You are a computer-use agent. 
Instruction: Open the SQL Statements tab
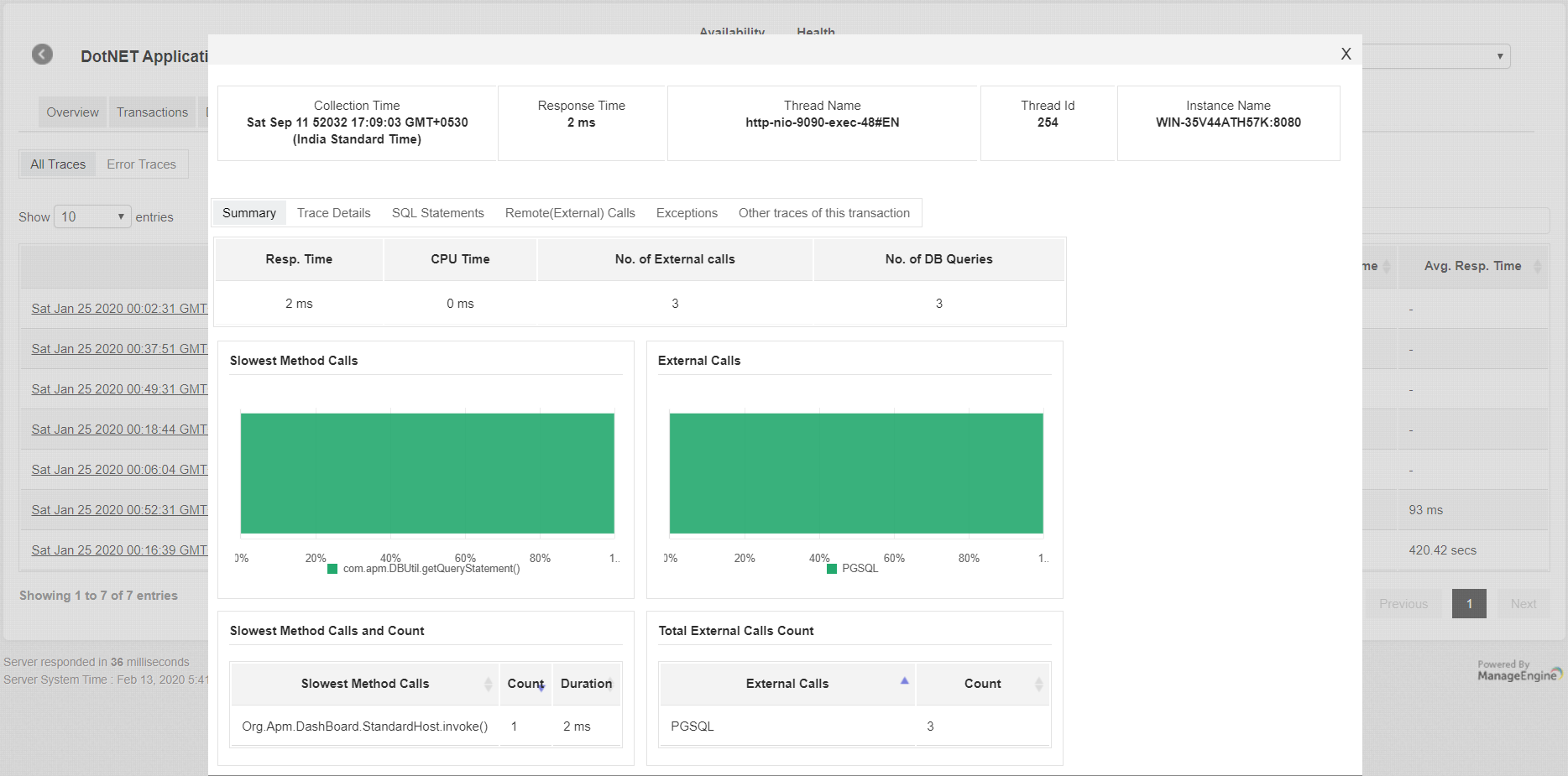point(437,213)
